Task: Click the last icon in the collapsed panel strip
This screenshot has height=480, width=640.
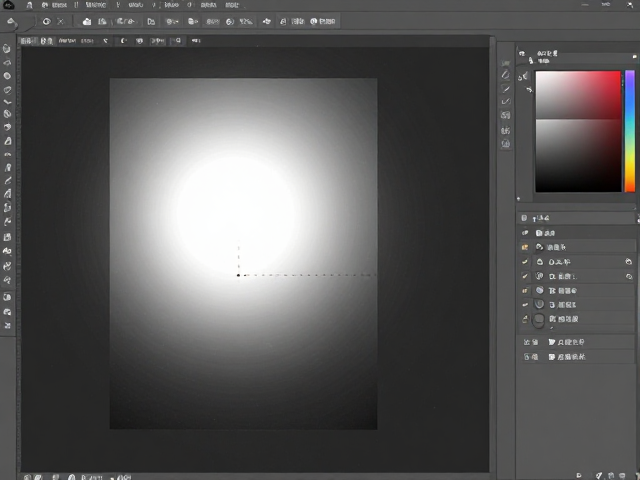Action: [x=506, y=144]
